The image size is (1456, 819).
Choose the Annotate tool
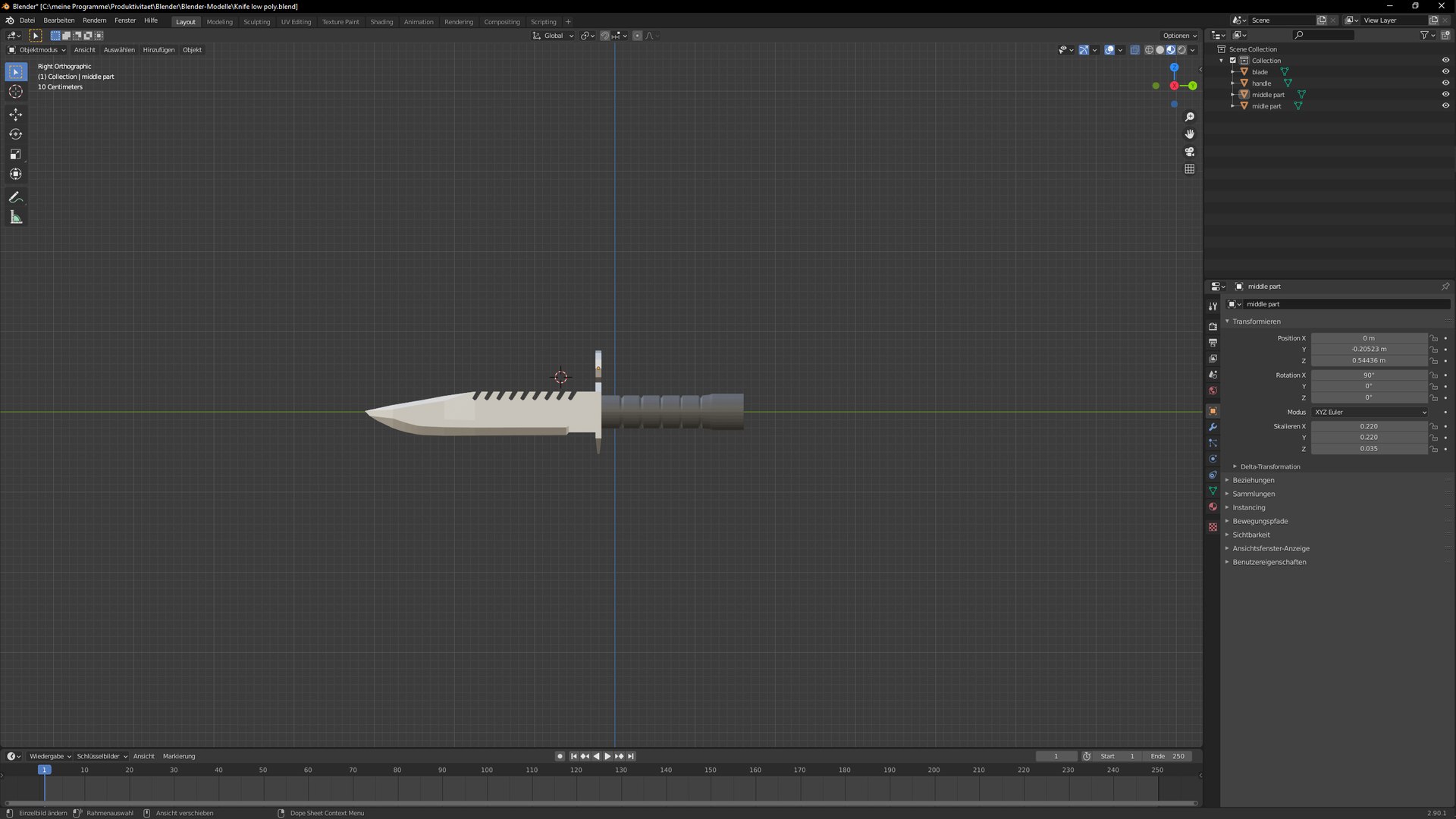click(16, 197)
